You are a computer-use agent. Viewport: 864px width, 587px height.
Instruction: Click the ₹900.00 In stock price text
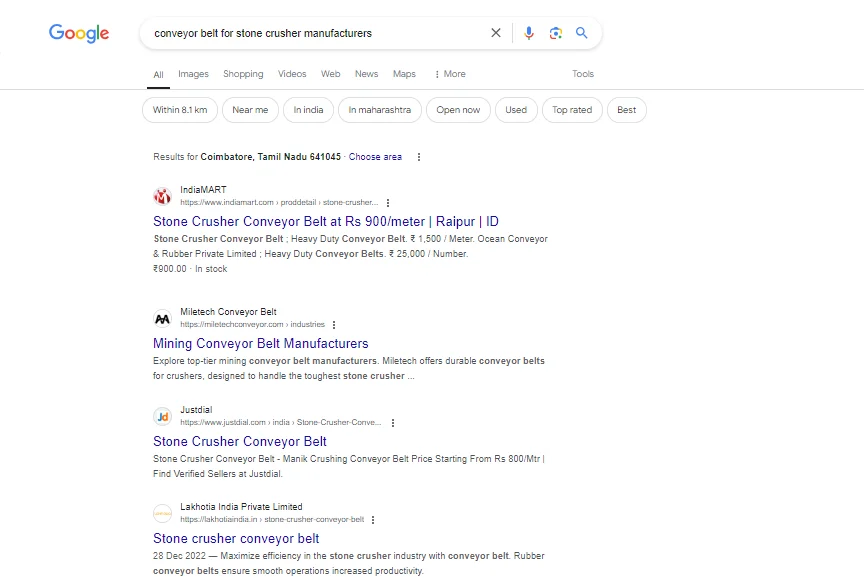pyautogui.click(x=190, y=269)
